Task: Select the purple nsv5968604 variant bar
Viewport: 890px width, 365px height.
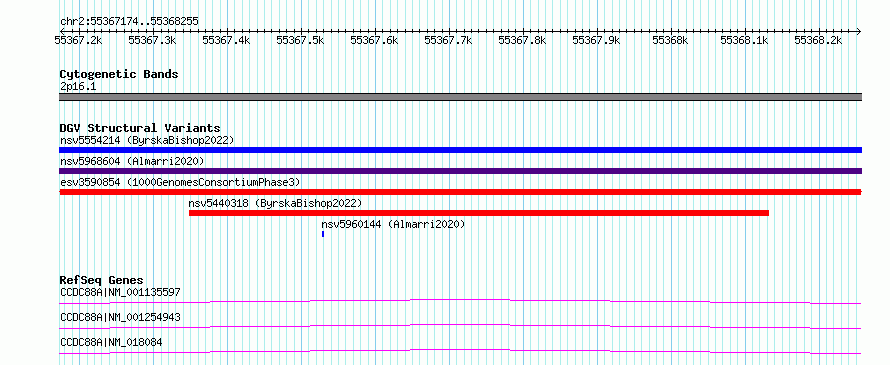Action: pos(460,171)
